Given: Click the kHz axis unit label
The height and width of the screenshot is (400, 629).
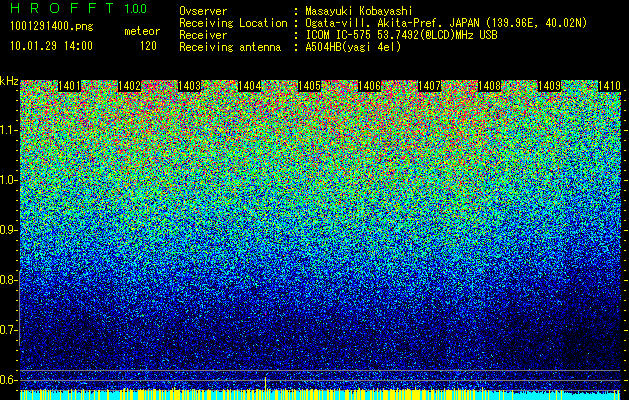Looking at the screenshot, I should point(9,81).
